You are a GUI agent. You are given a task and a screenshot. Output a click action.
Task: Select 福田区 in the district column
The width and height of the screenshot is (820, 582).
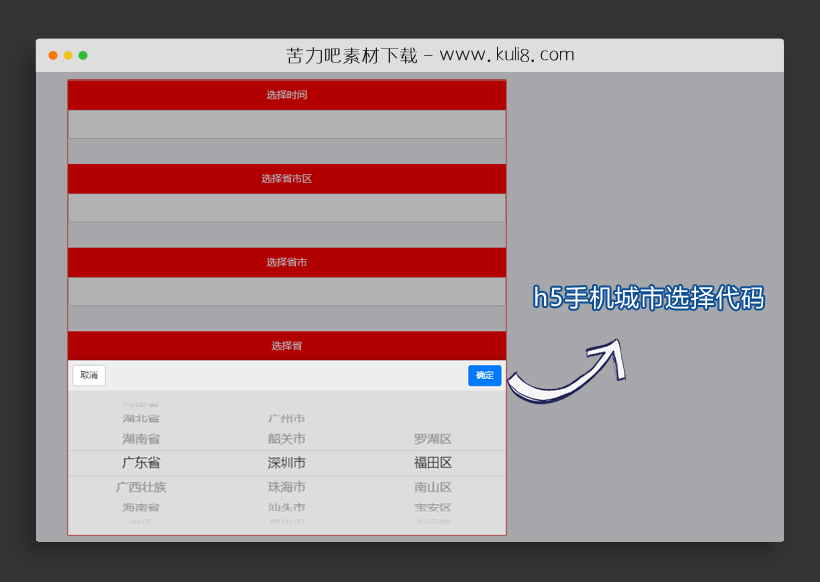pos(435,462)
